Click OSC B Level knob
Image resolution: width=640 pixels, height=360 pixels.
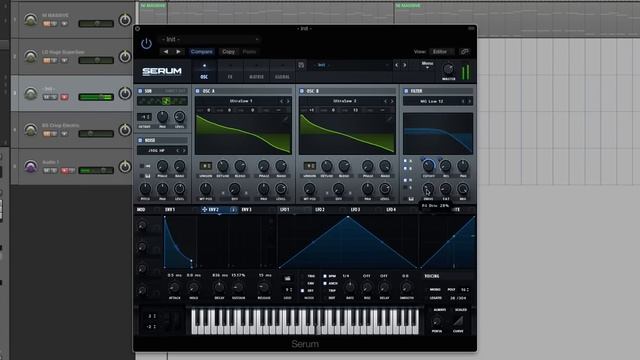[x=384, y=189]
